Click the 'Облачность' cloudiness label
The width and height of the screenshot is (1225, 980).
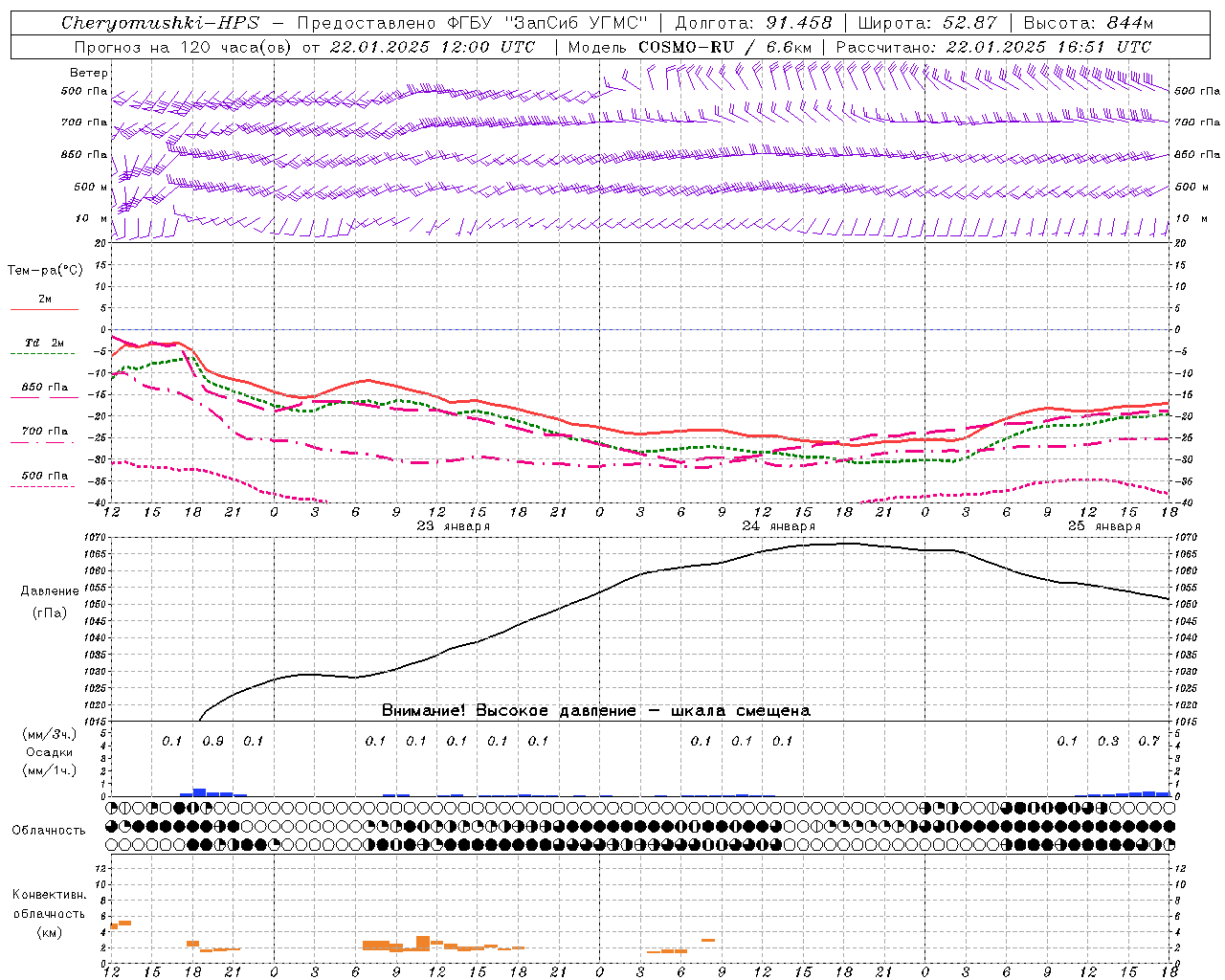point(49,831)
